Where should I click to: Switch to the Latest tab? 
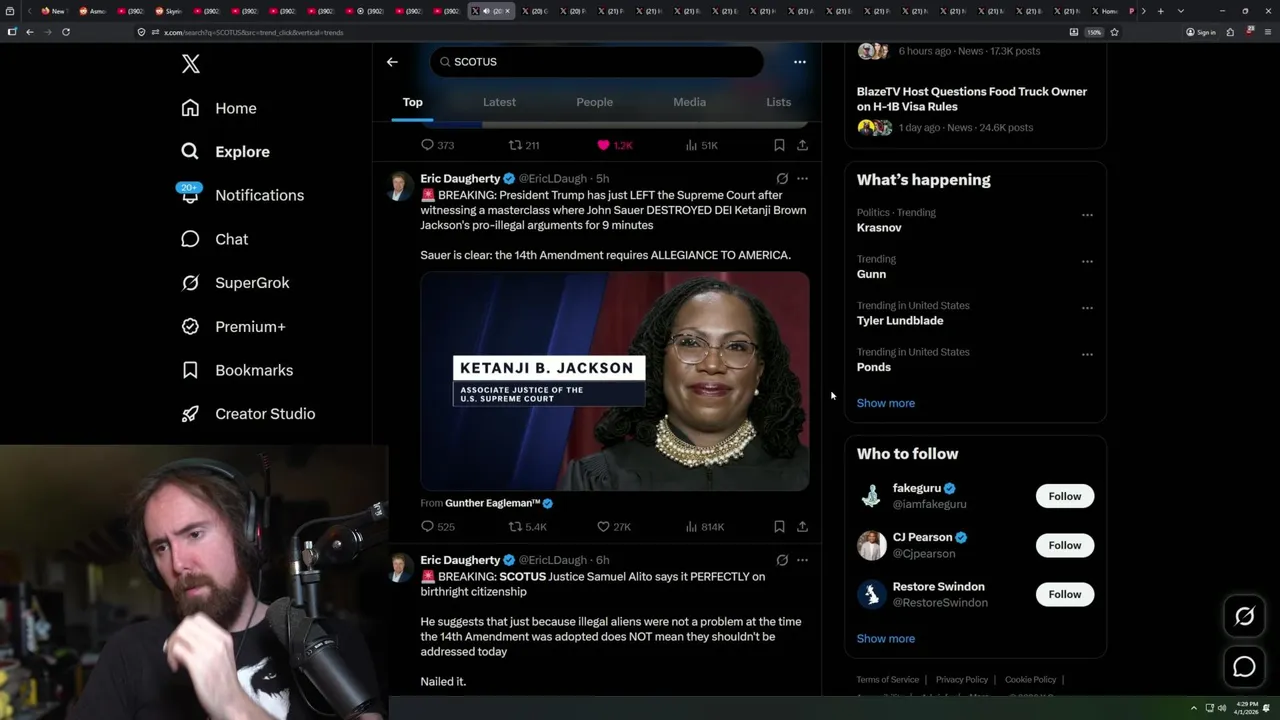tap(499, 102)
